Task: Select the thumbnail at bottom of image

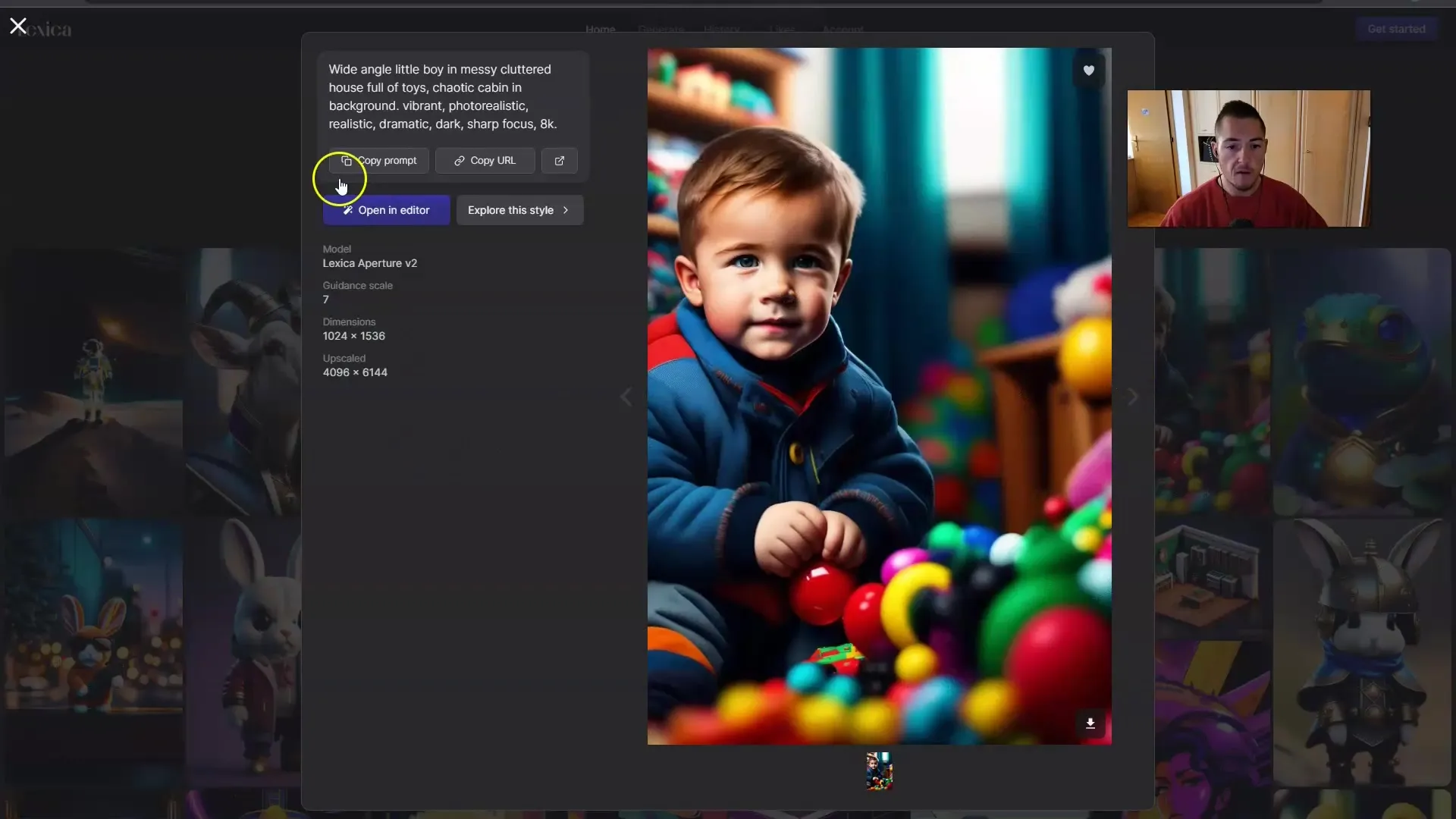Action: [879, 772]
